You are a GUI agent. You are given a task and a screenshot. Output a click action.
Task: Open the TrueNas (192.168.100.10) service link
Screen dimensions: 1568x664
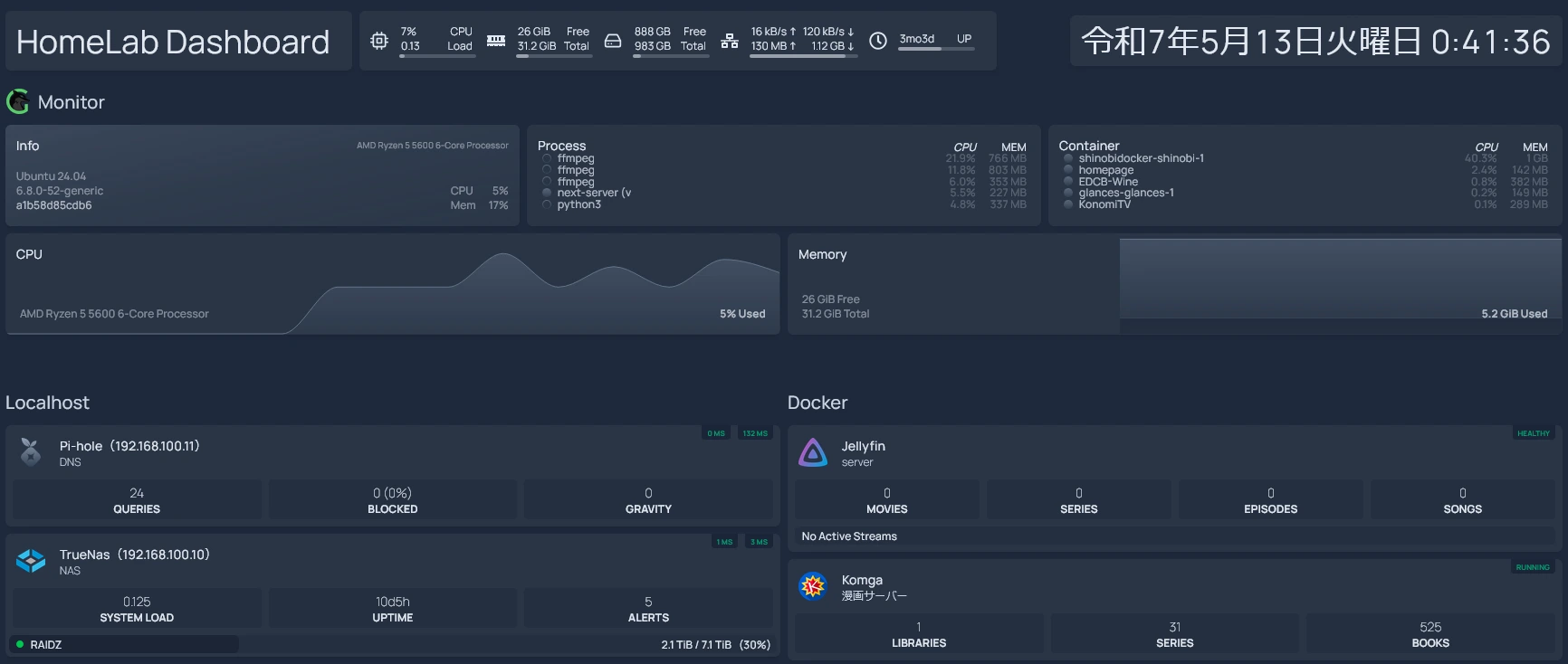click(134, 555)
